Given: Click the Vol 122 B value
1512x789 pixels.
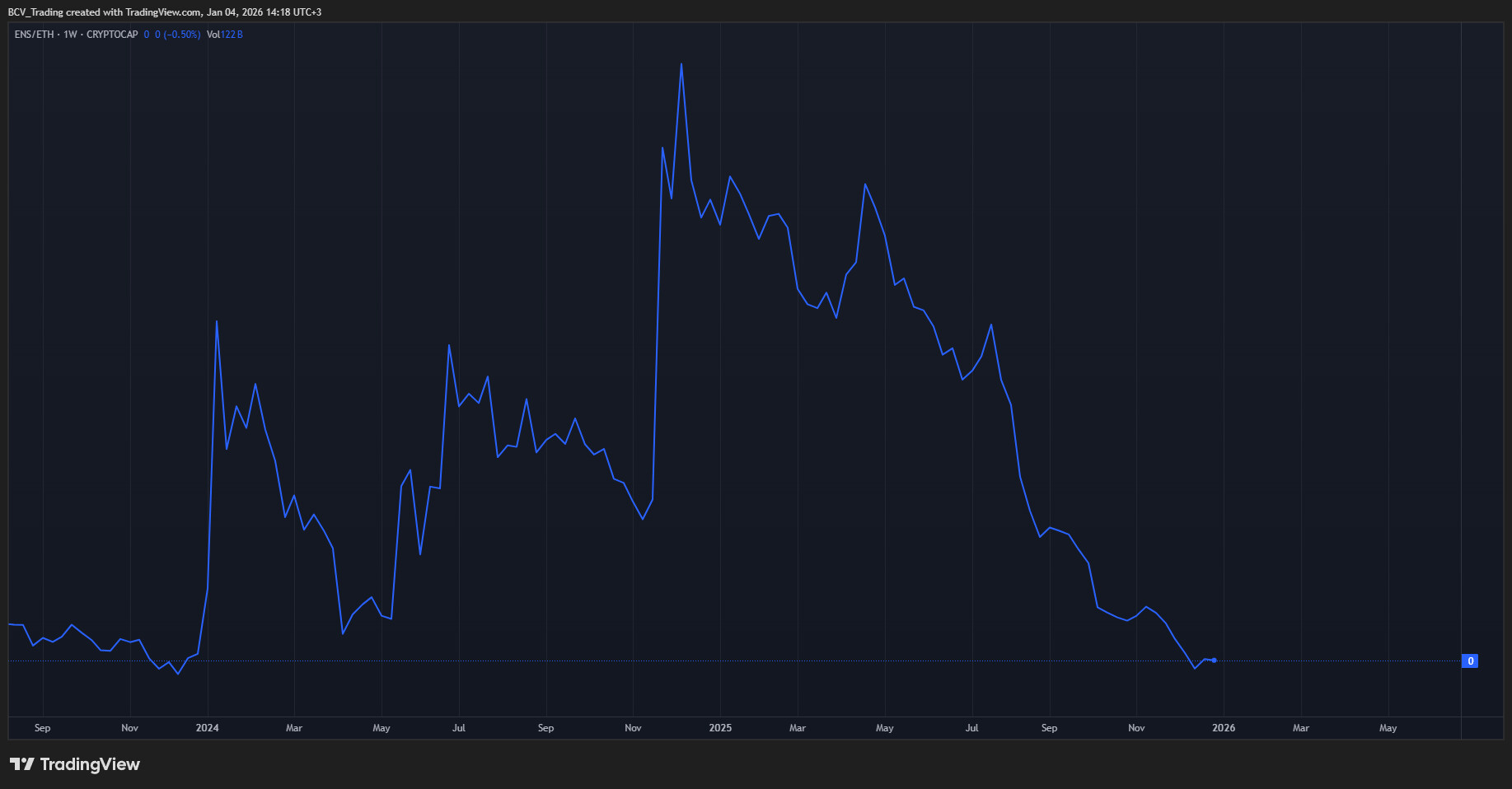Looking at the screenshot, I should coord(225,35).
